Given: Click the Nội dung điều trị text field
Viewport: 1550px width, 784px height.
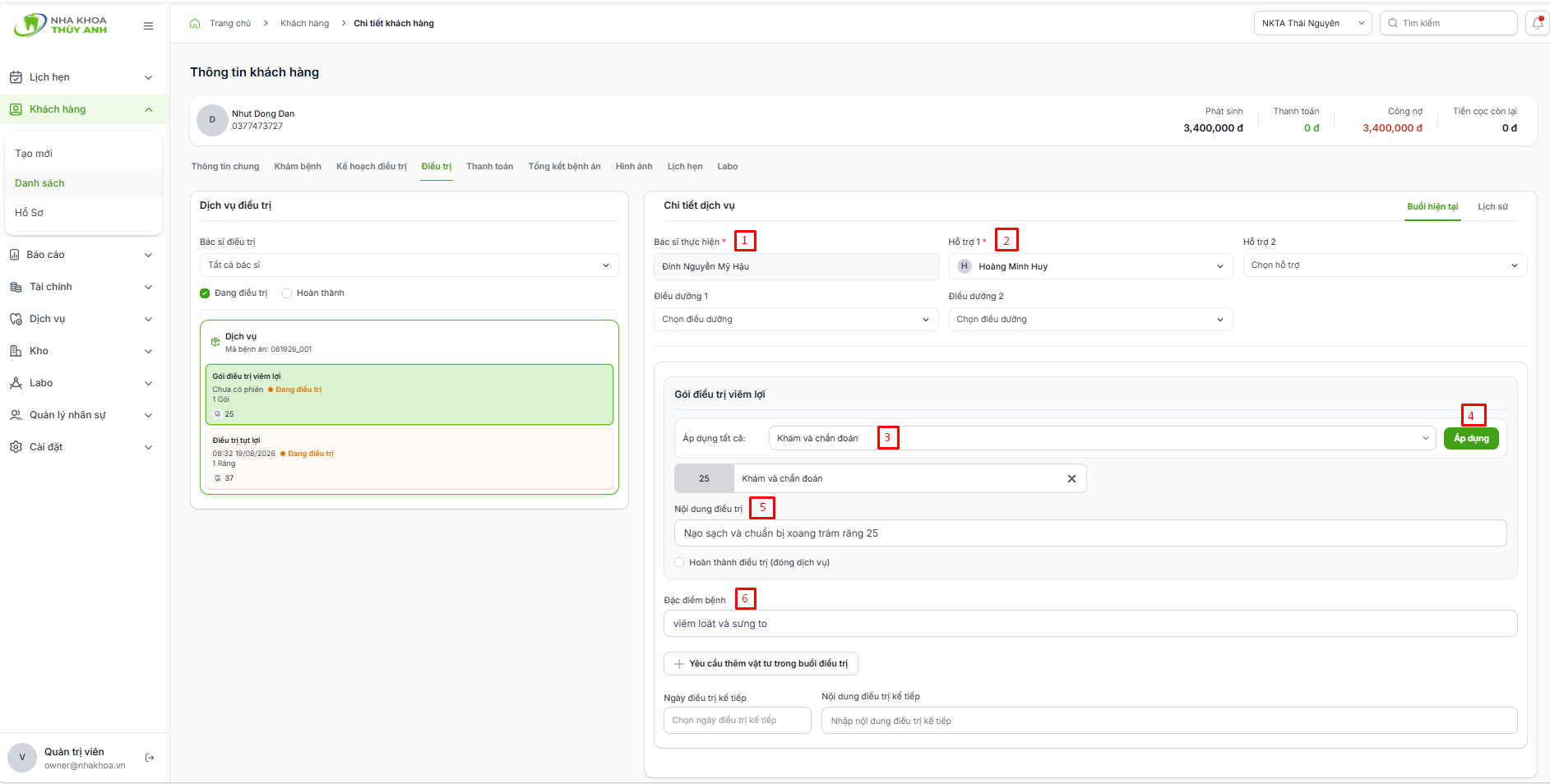Looking at the screenshot, I should pos(1090,533).
